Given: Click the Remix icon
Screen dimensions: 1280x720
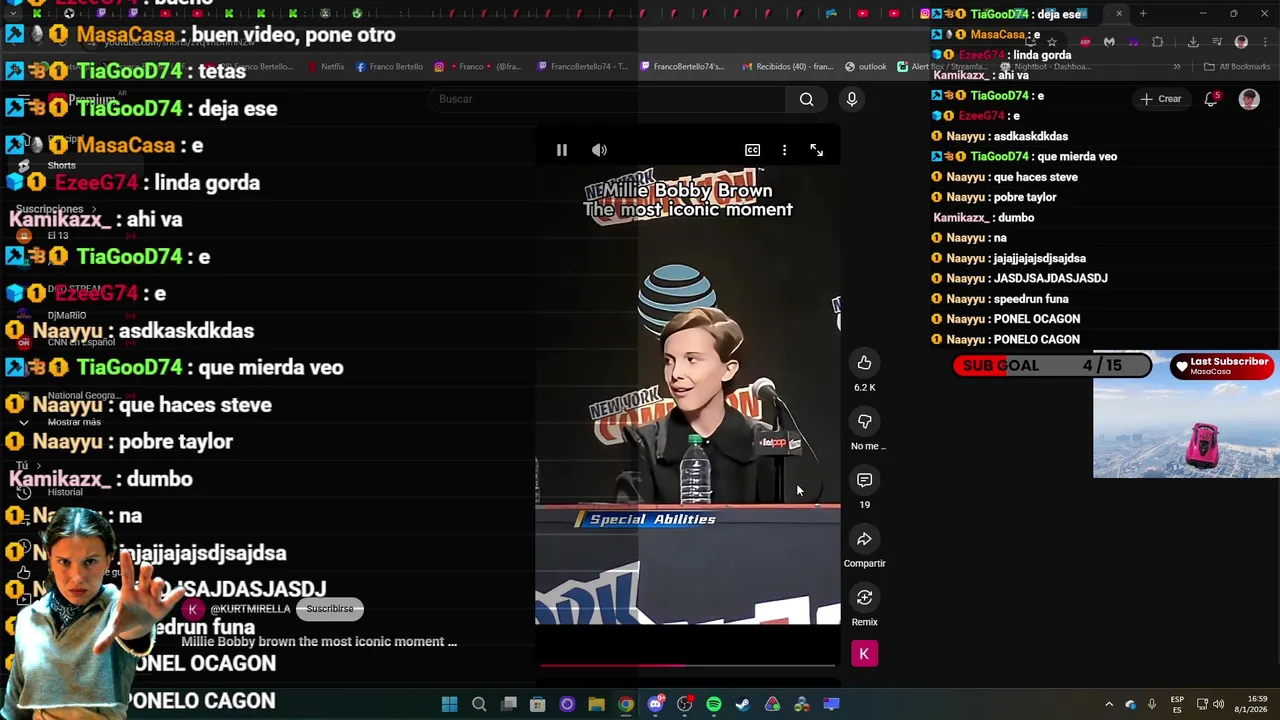Looking at the screenshot, I should point(864,598).
